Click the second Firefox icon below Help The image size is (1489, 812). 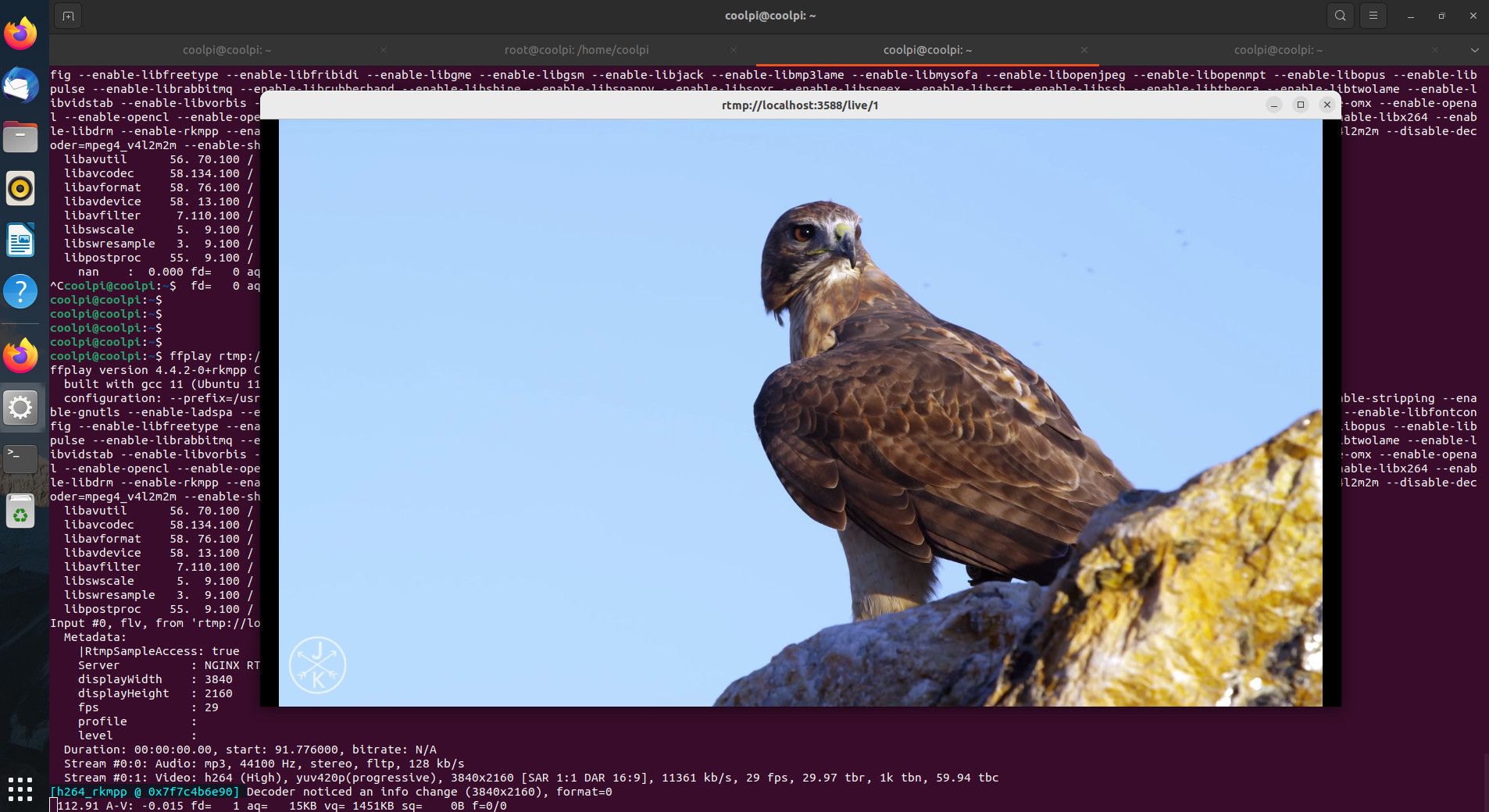(20, 356)
